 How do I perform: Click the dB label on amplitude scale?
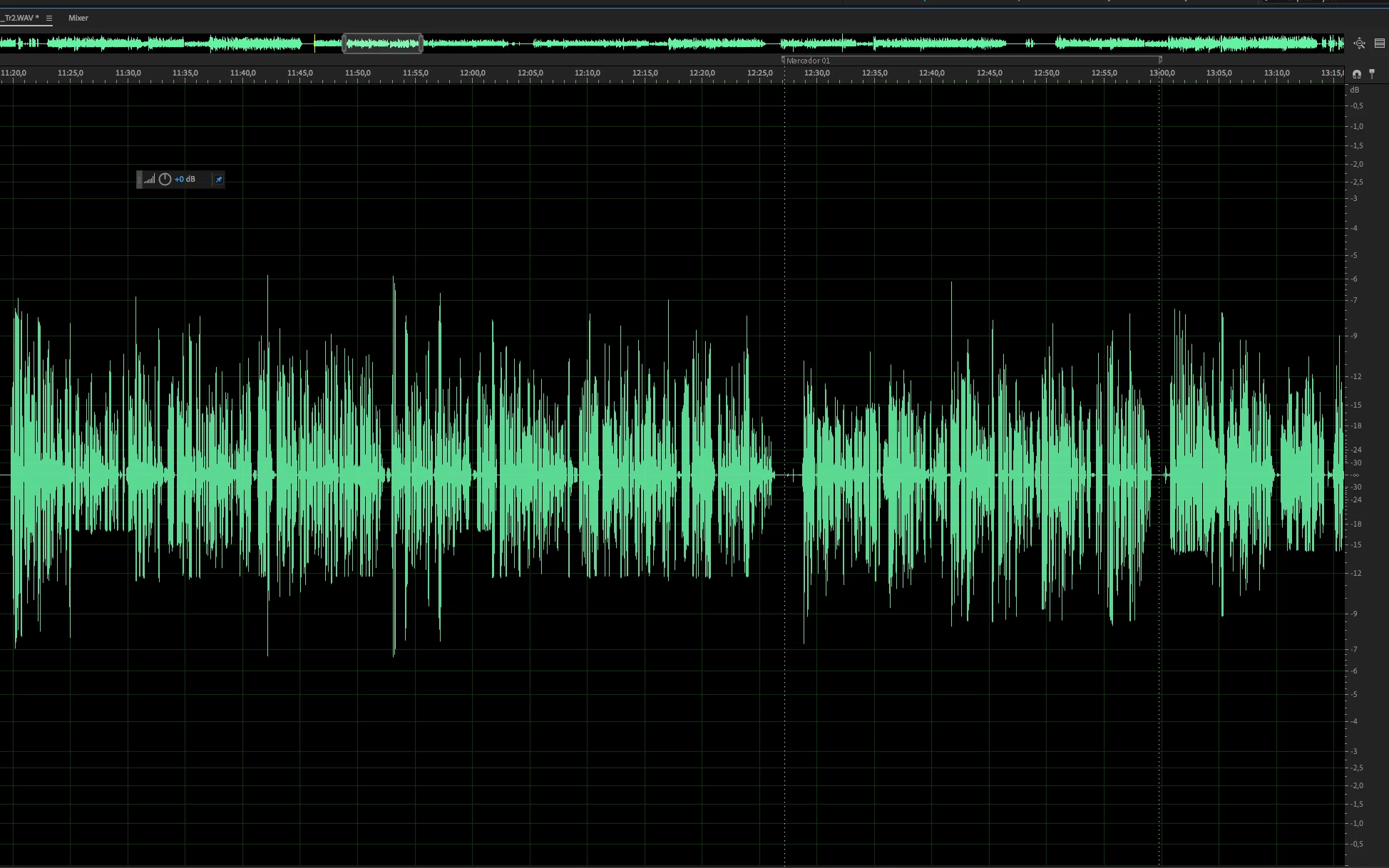(x=1354, y=90)
